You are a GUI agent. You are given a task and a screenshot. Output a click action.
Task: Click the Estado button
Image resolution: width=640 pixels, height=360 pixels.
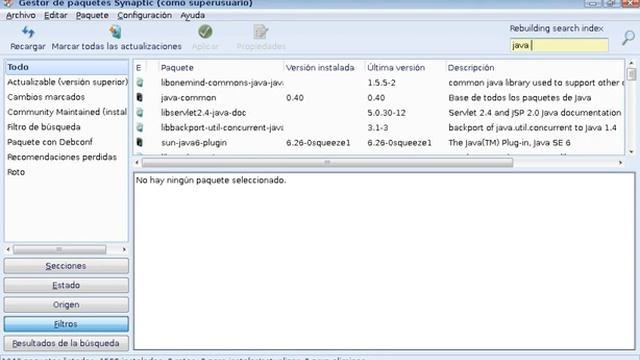(66, 285)
